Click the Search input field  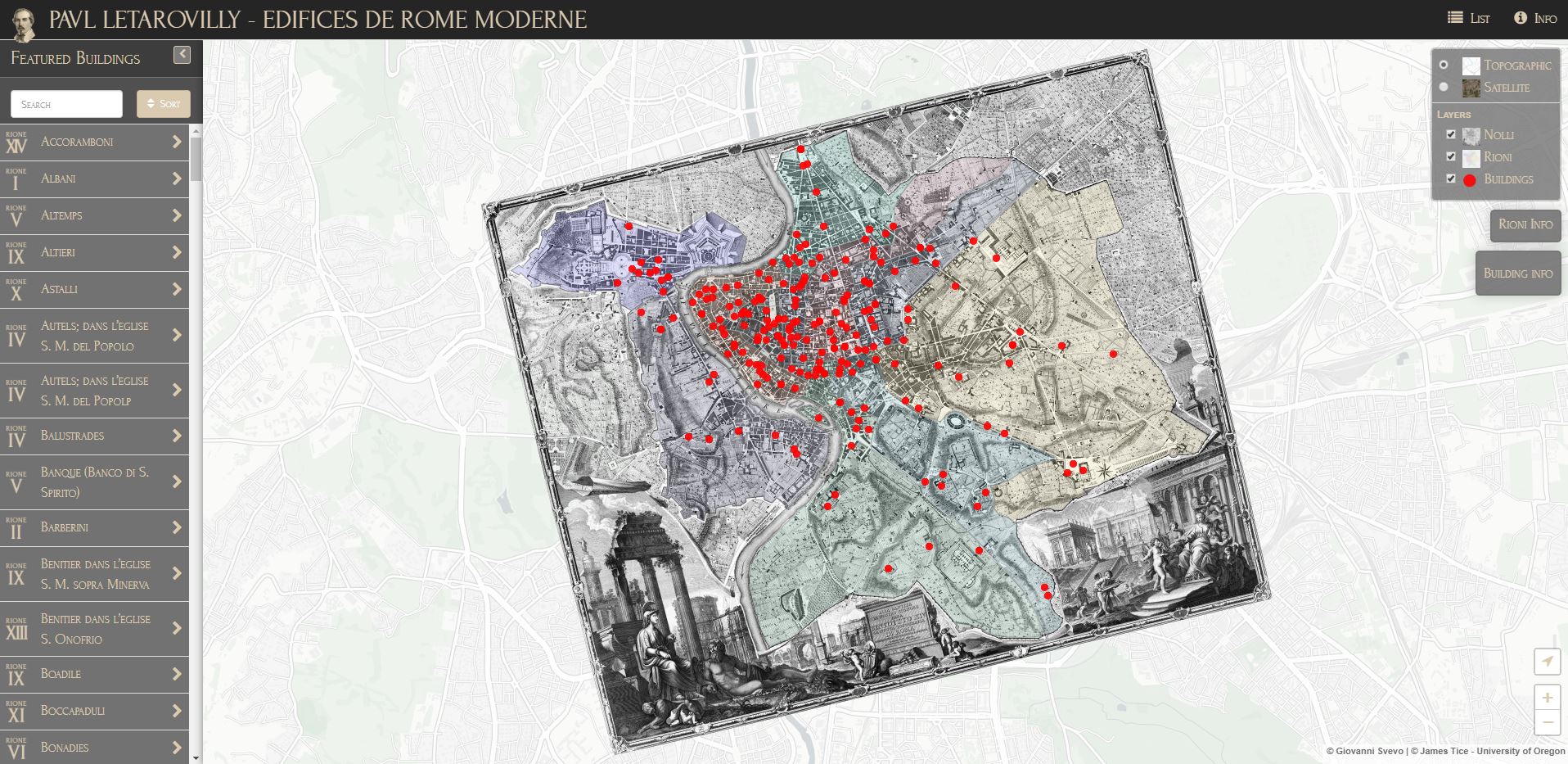[66, 104]
